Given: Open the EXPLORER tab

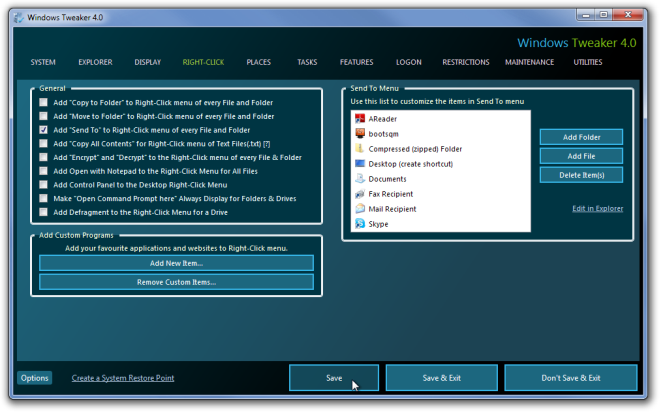Looking at the screenshot, I should (x=95, y=62).
